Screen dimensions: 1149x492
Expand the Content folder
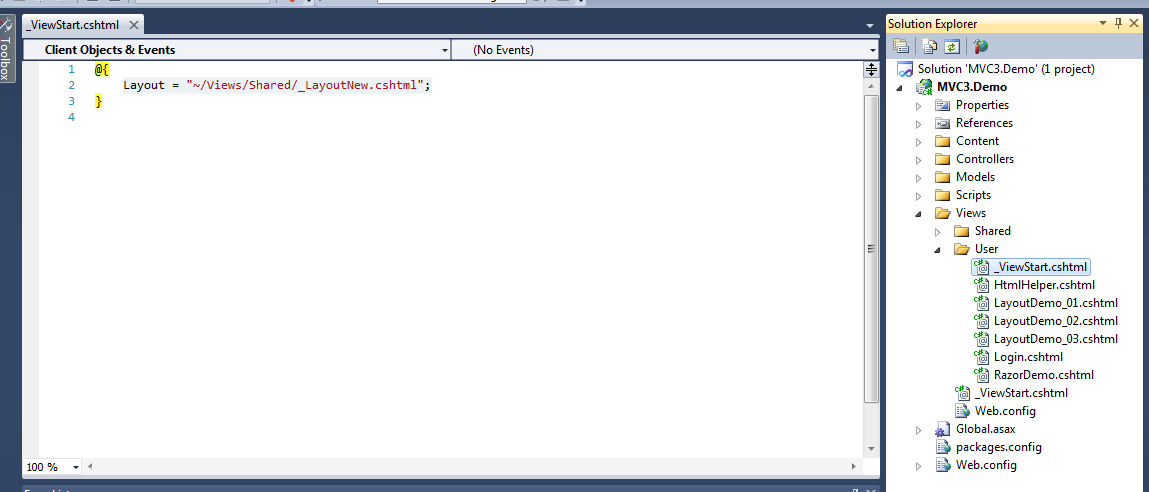pyautogui.click(x=919, y=142)
